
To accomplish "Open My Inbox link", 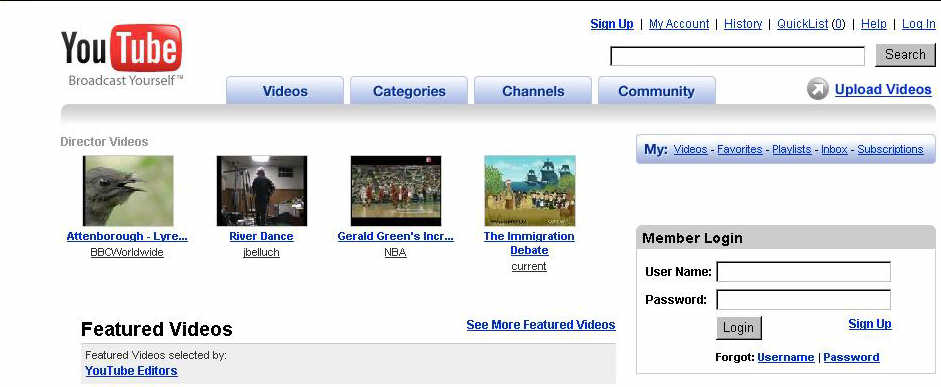I will [834, 149].
